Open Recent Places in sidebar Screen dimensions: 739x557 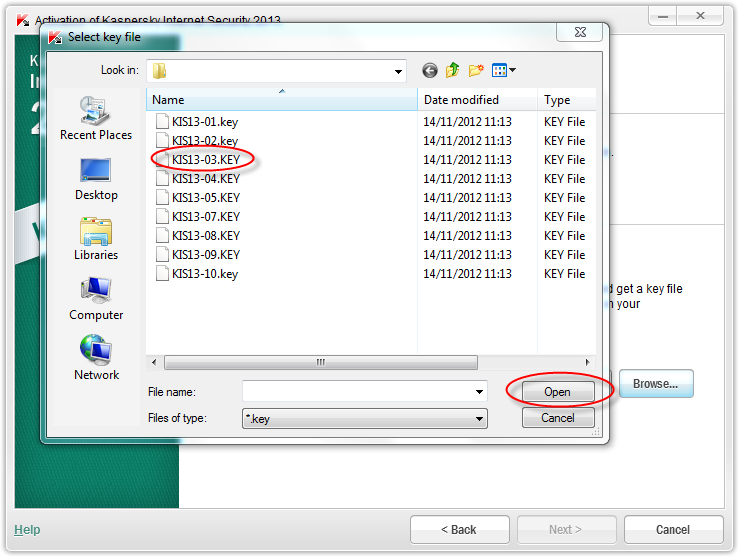(x=96, y=118)
